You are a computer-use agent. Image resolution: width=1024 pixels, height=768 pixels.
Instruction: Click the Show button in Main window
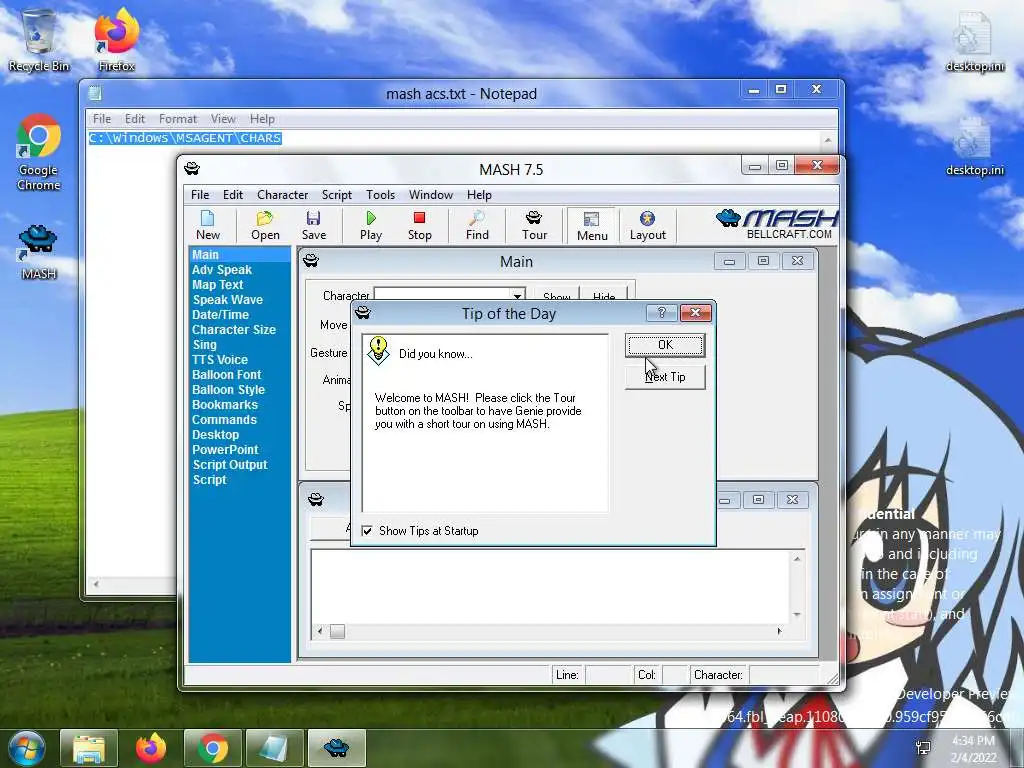click(x=556, y=296)
